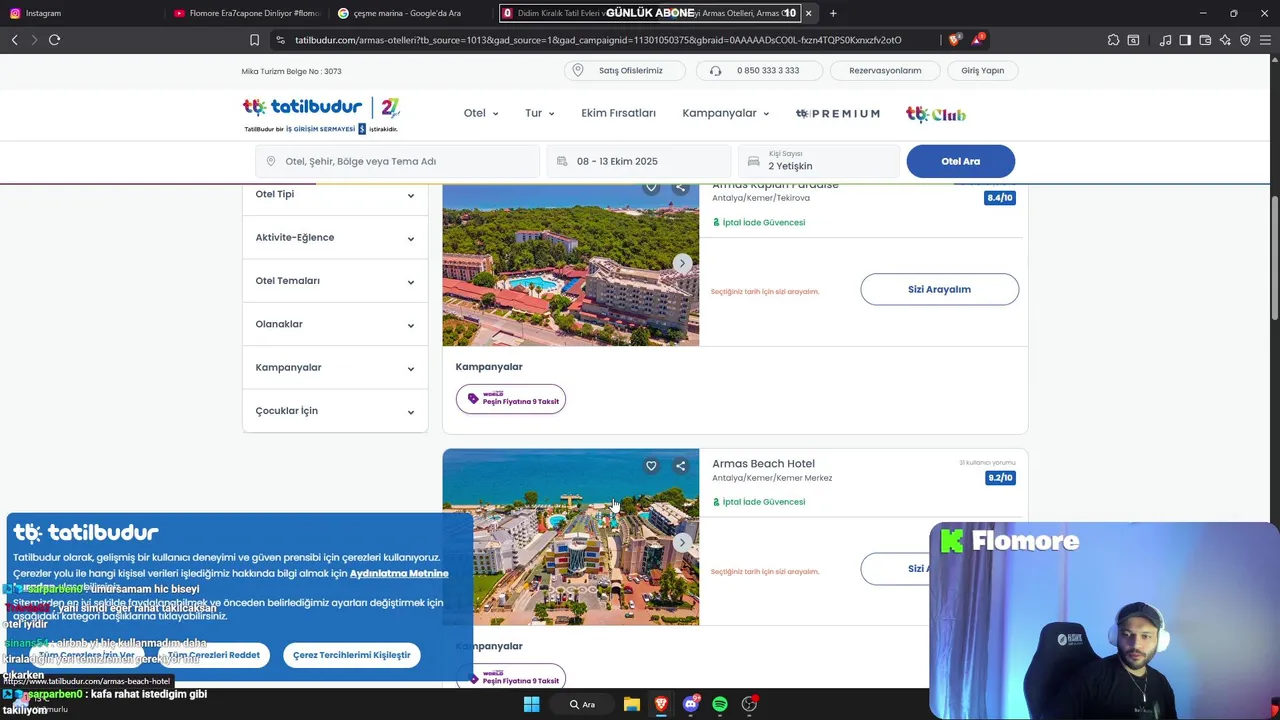Open the tb Club menu item
Screen dimensions: 1280x720
936,114
